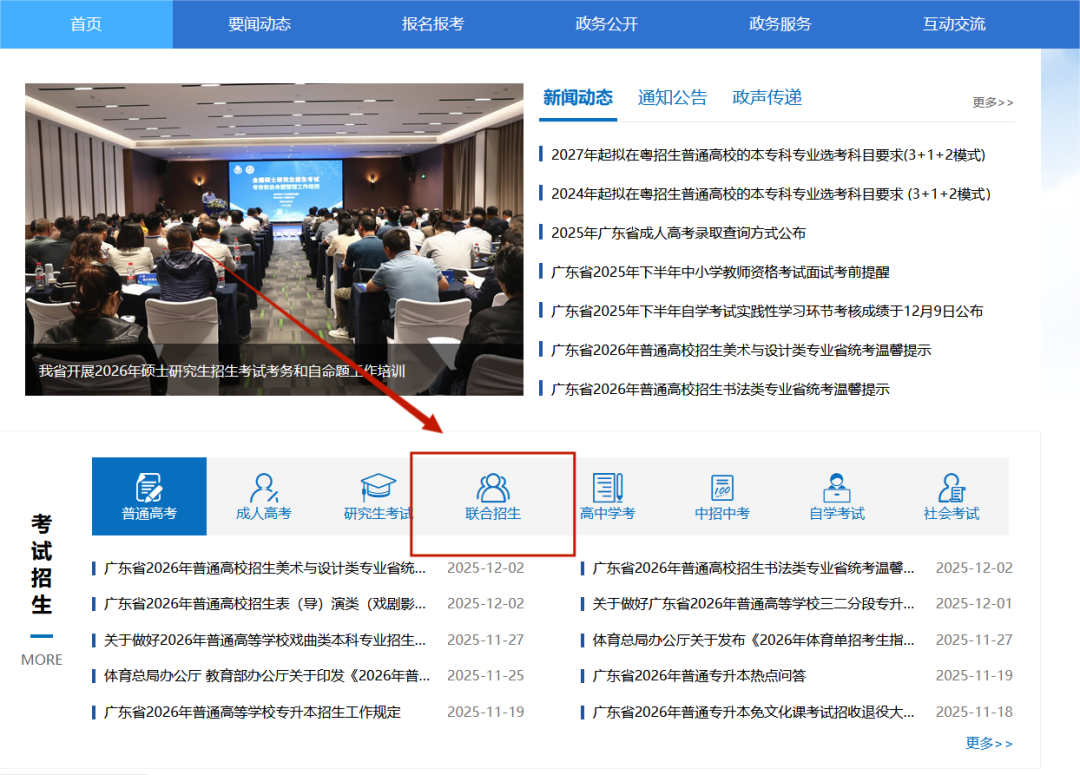Open the 报名报考 navigation menu

pyautogui.click(x=433, y=24)
